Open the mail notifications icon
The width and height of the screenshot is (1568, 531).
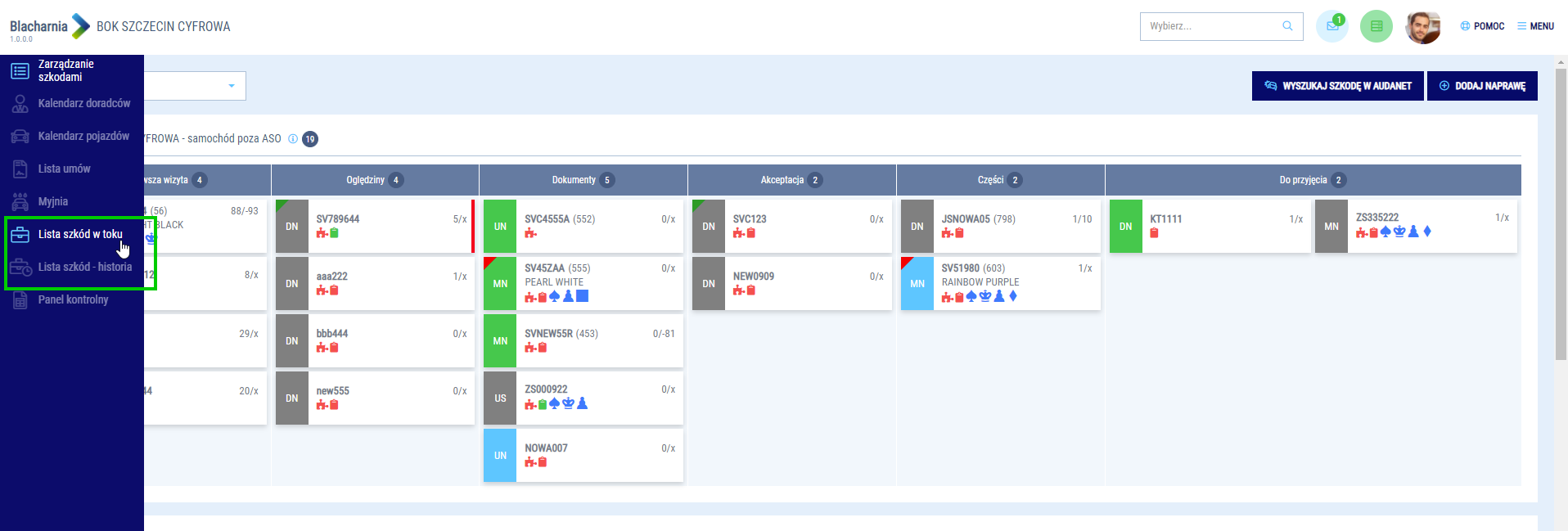[1331, 26]
